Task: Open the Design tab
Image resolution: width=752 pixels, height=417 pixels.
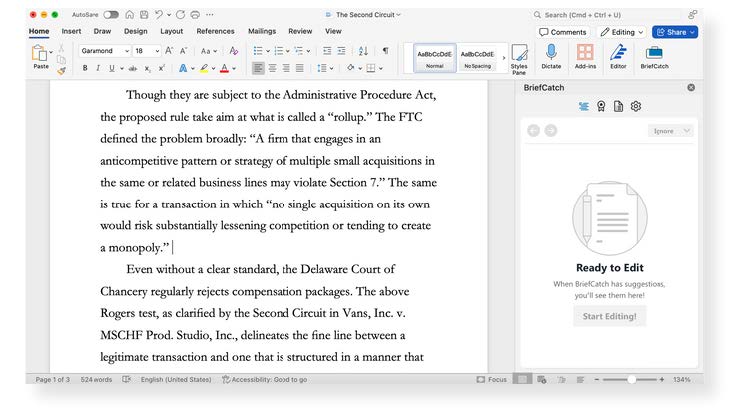Action: coord(136,31)
